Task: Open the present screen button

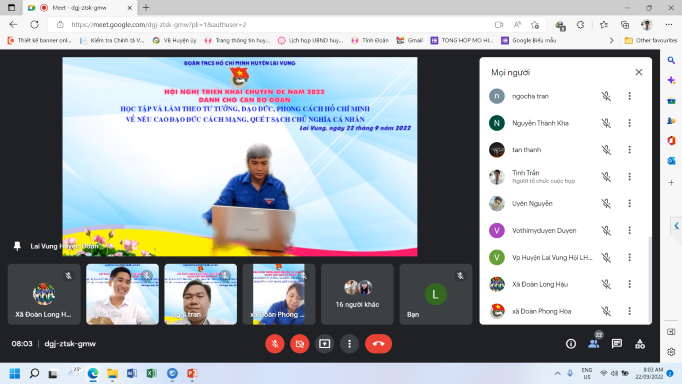Action: pos(324,344)
